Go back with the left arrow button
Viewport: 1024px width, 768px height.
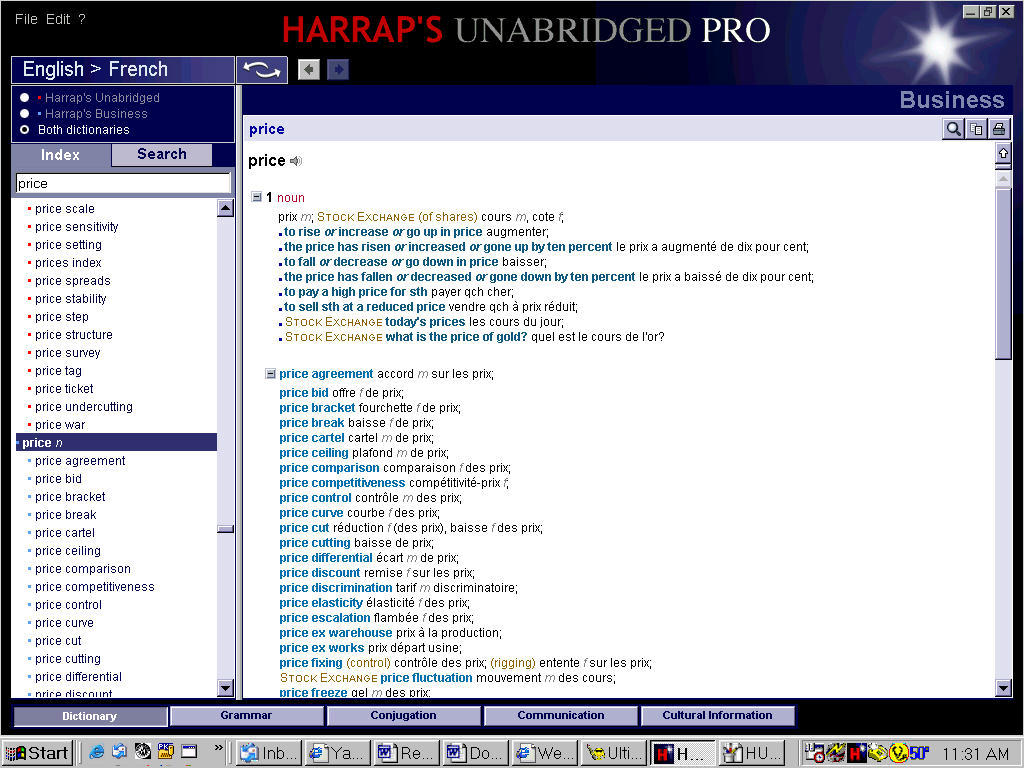click(309, 69)
